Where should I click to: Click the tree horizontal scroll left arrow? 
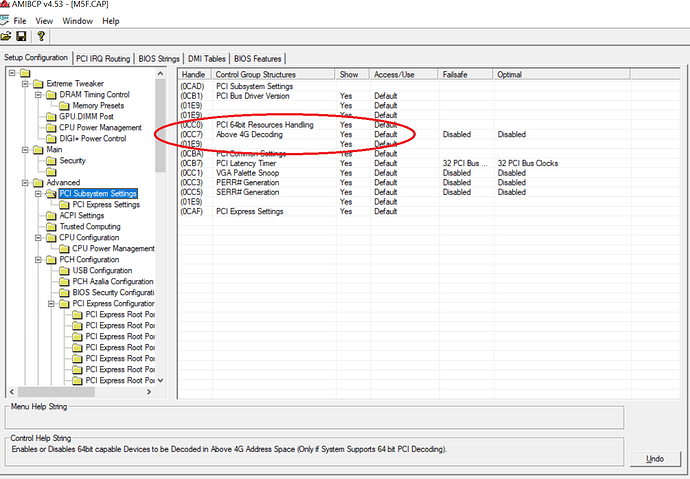[x=12, y=391]
